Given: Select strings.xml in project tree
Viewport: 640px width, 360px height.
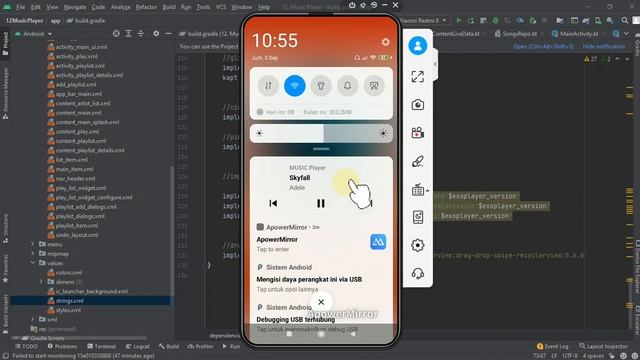Looking at the screenshot, I should [69, 301].
